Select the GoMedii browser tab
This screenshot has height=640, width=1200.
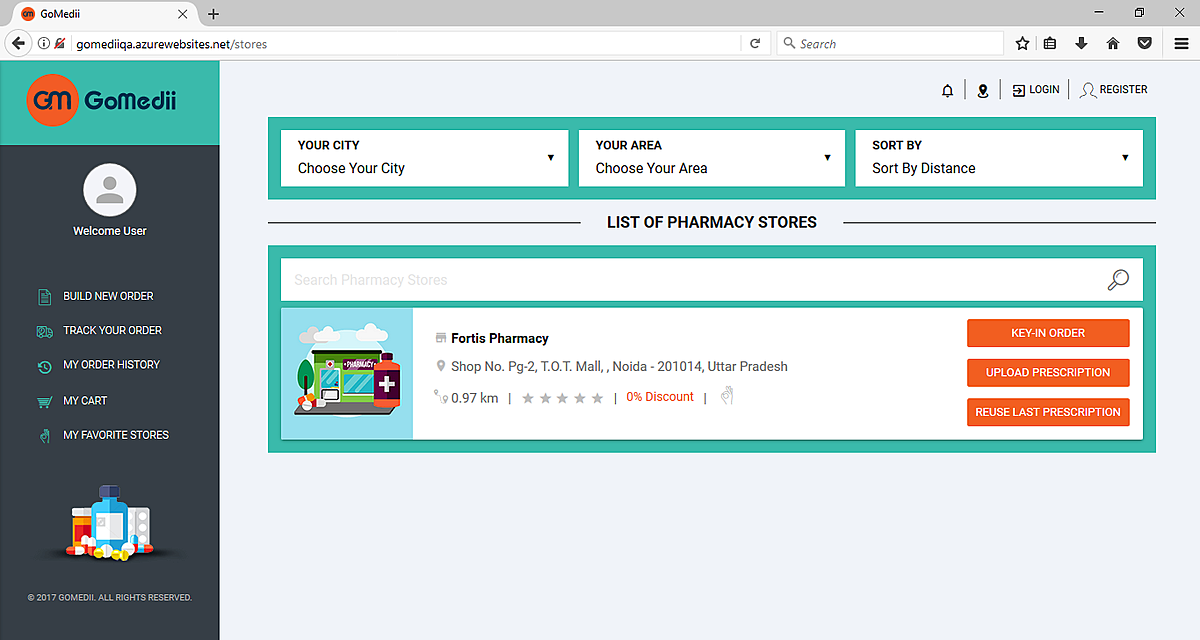pyautogui.click(x=105, y=14)
